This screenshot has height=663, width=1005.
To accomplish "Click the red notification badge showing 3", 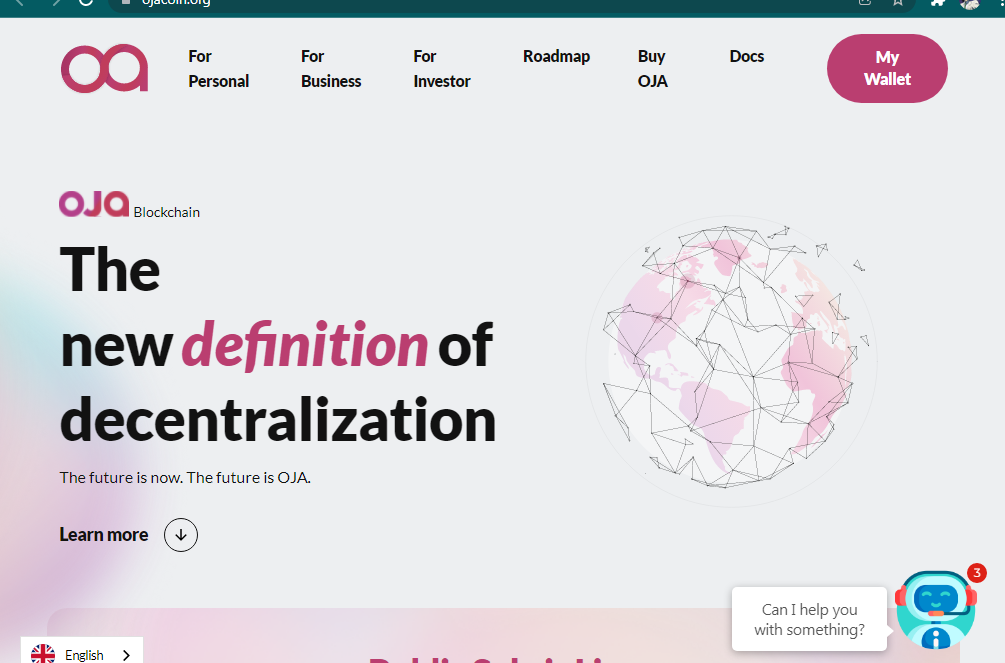I will (977, 573).
